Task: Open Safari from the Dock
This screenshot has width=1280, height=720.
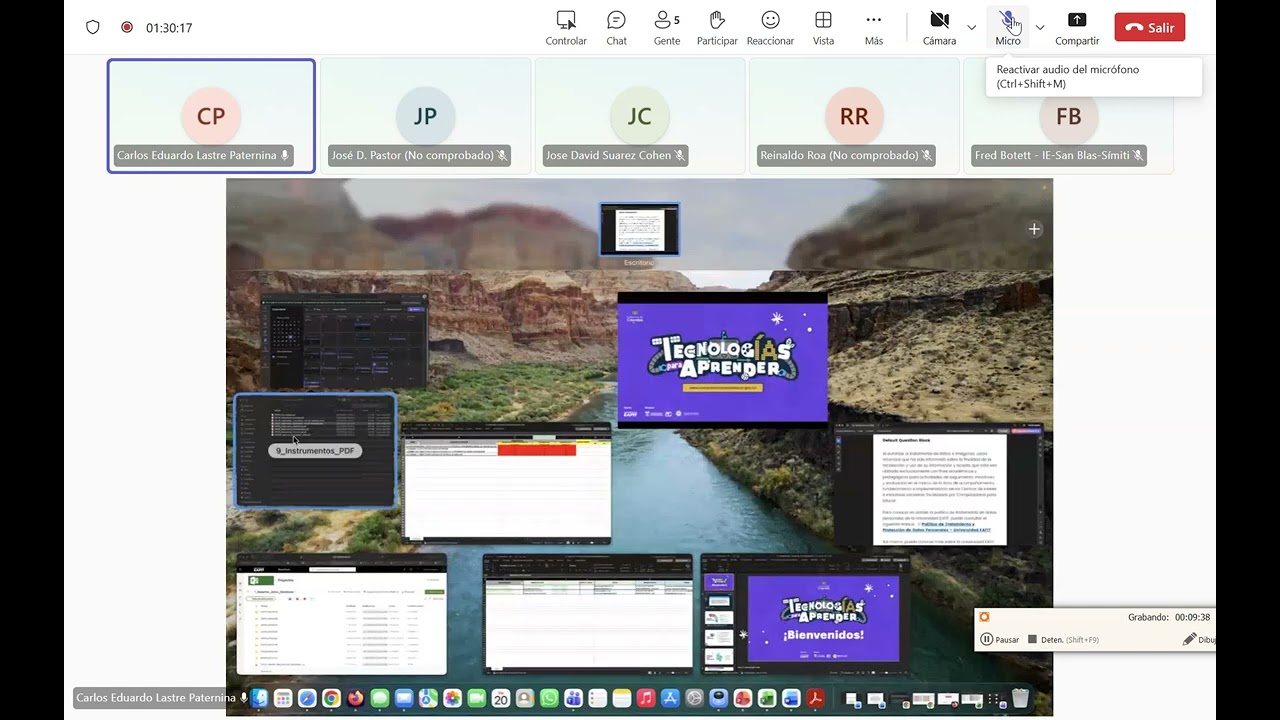Action: pyautogui.click(x=307, y=698)
